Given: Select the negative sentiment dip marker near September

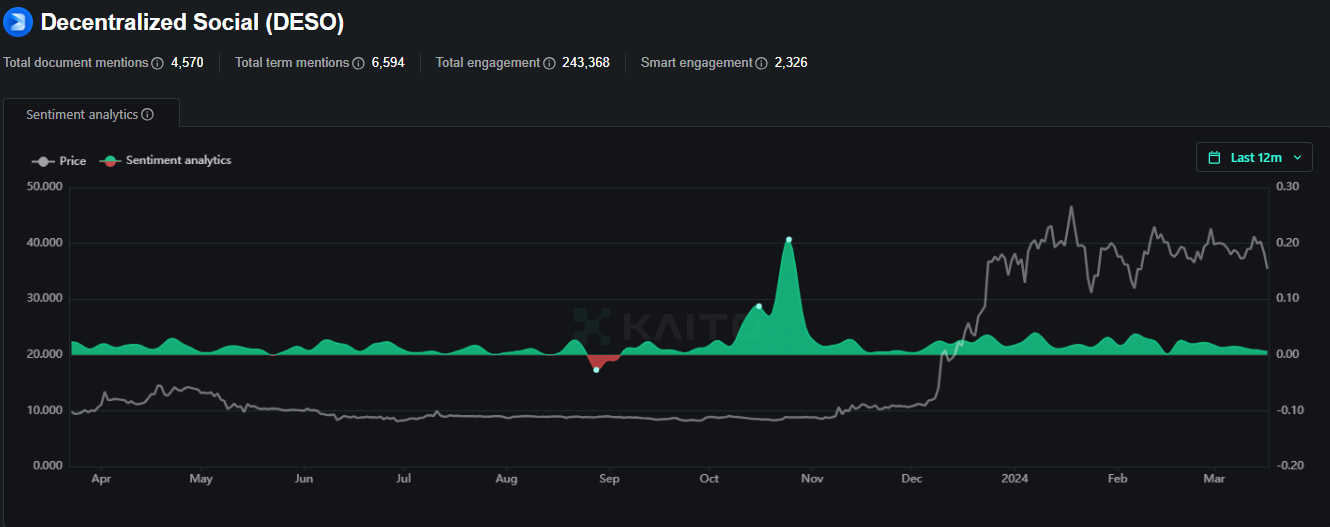Looking at the screenshot, I should click(x=596, y=370).
